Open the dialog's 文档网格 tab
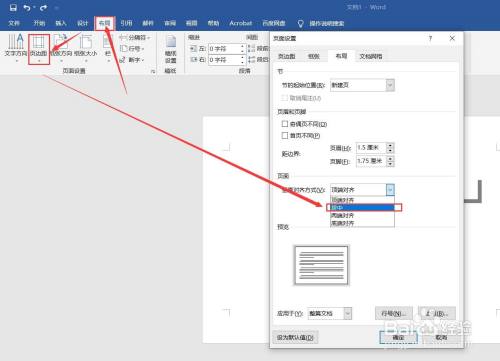Image resolution: width=500 pixels, height=361 pixels. coord(371,56)
